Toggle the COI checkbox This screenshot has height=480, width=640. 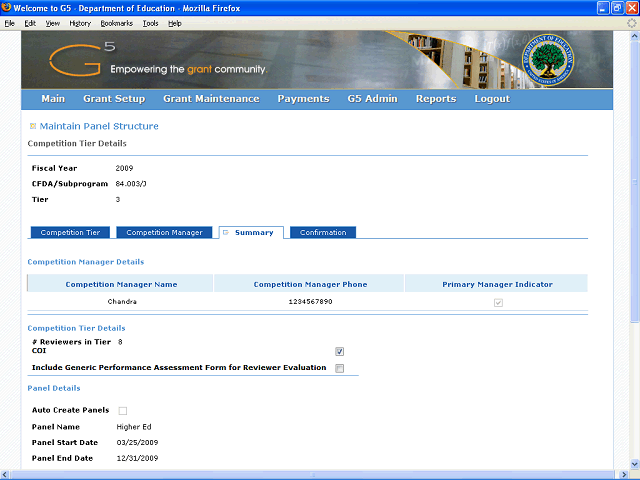coord(340,351)
